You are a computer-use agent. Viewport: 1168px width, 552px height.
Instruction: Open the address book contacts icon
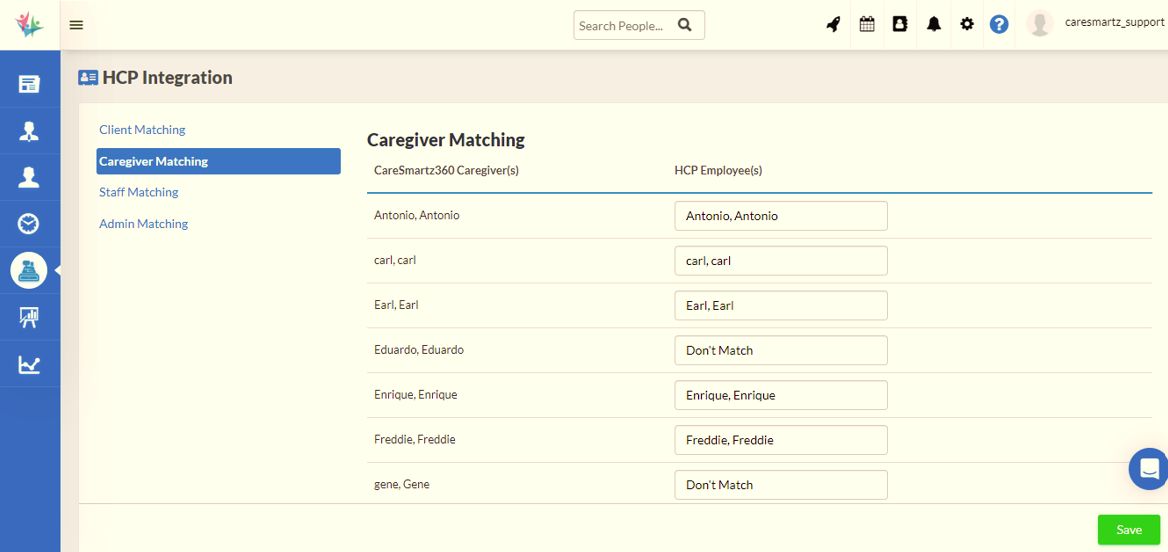point(900,25)
